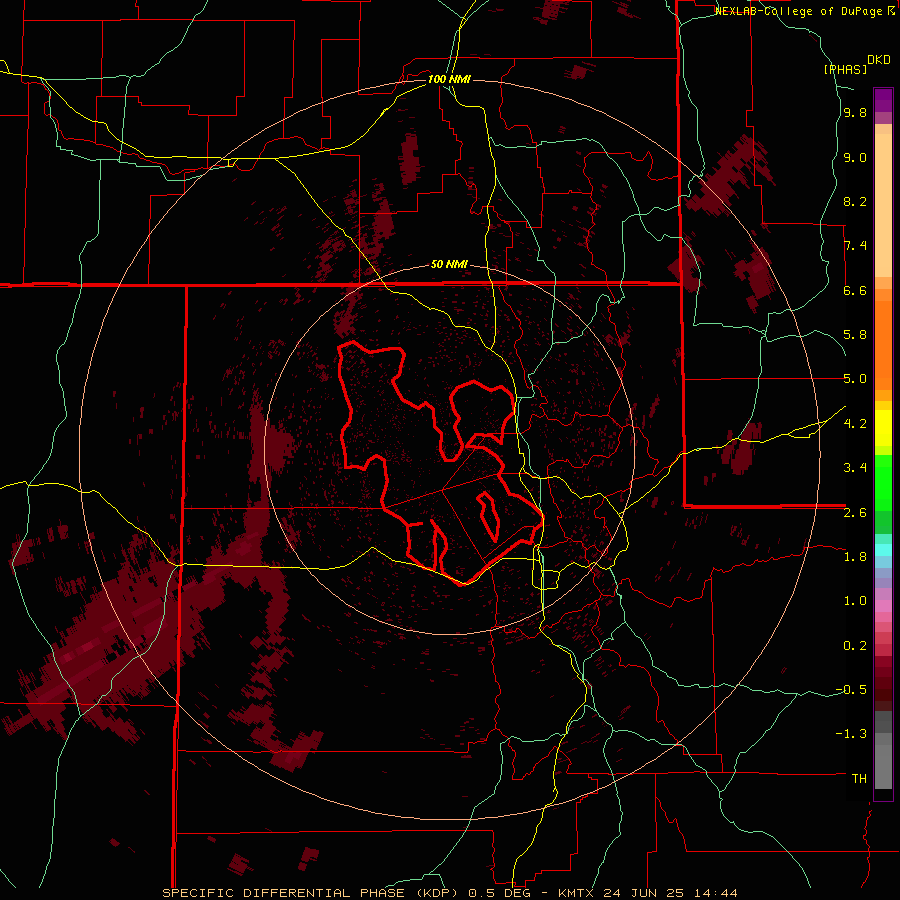The height and width of the screenshot is (900, 900).
Task: Click the "[PHAS]" label above the color bar
Action: [x=845, y=69]
